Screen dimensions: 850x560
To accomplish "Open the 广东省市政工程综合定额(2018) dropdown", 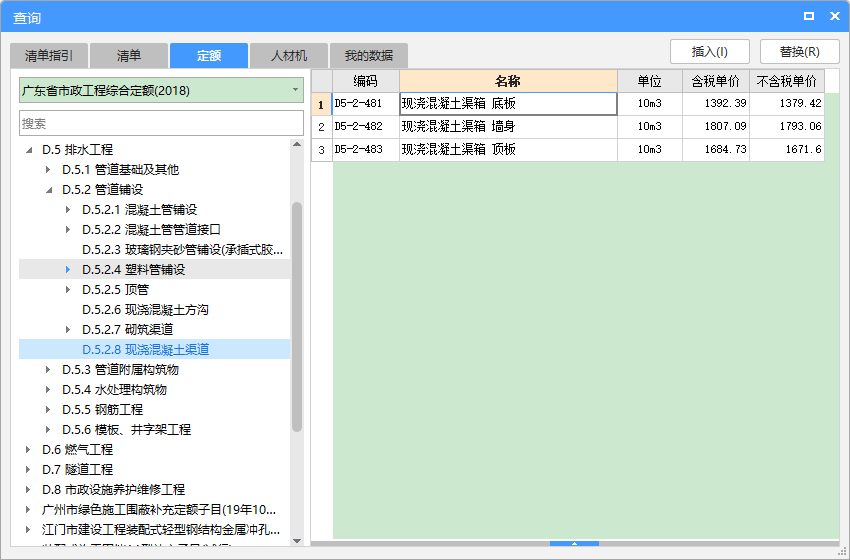I will click(x=161, y=91).
